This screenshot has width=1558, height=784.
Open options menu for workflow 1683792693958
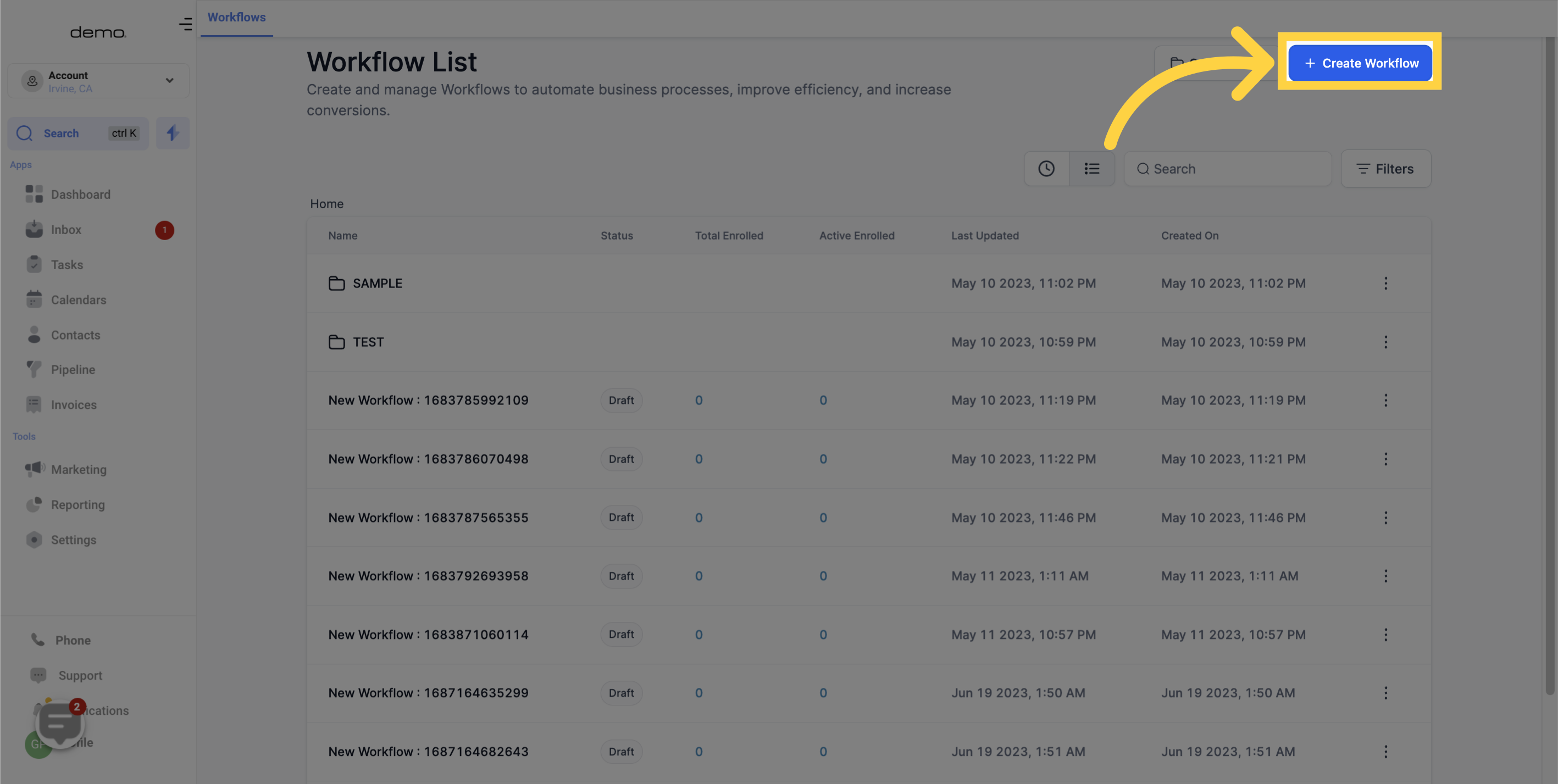1385,576
